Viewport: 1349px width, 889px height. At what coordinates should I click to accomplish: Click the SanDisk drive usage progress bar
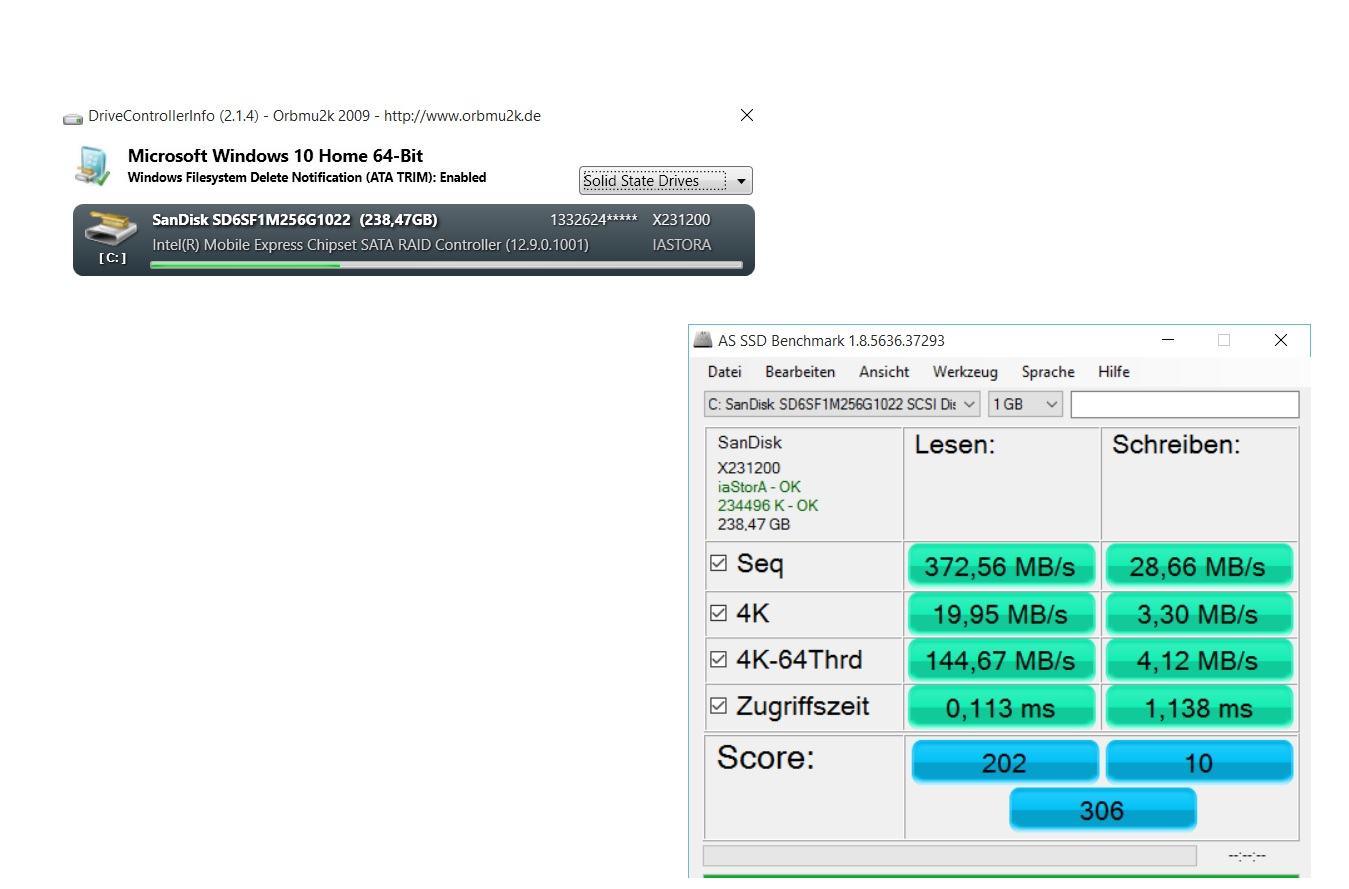tap(446, 265)
